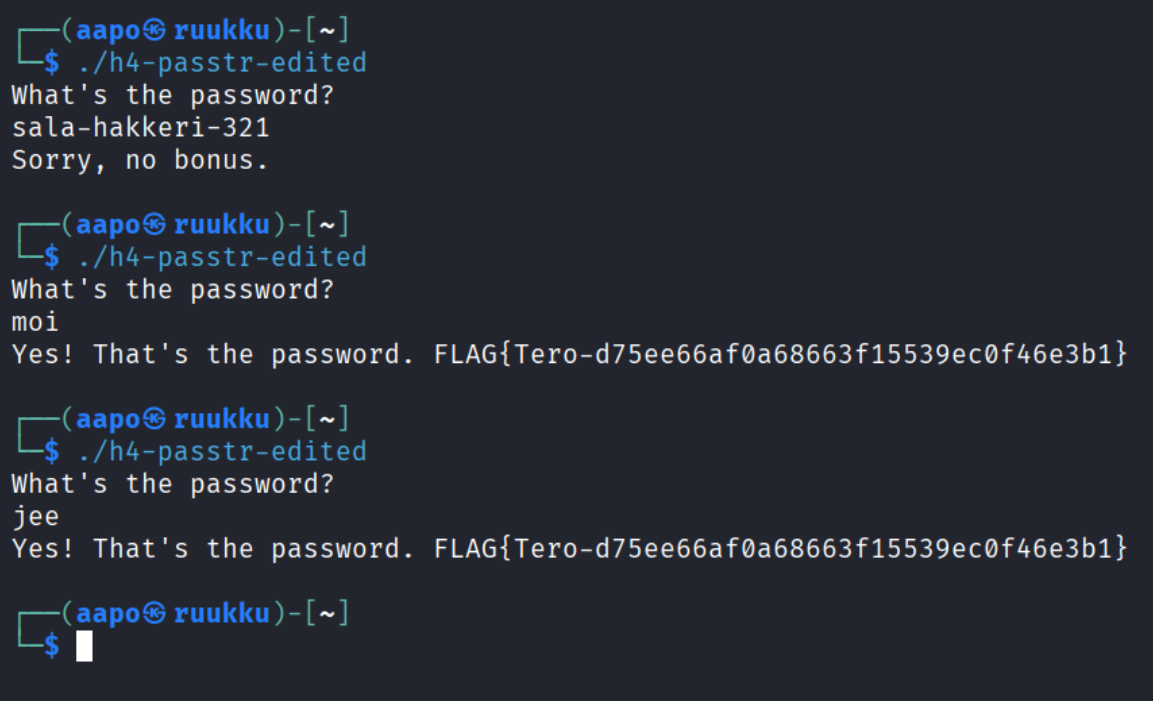Click the FLAG text after the jee attempt

coord(780,548)
